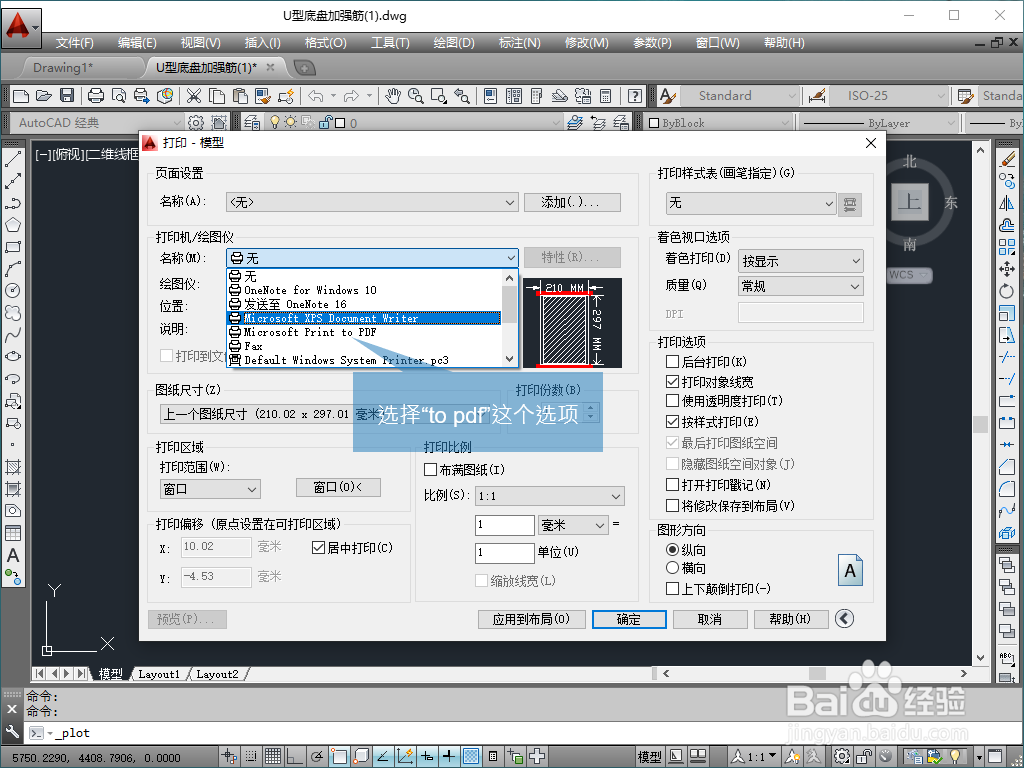
Task: Collapse the printer 名称 dropdown arrow
Action: pyautogui.click(x=511, y=258)
